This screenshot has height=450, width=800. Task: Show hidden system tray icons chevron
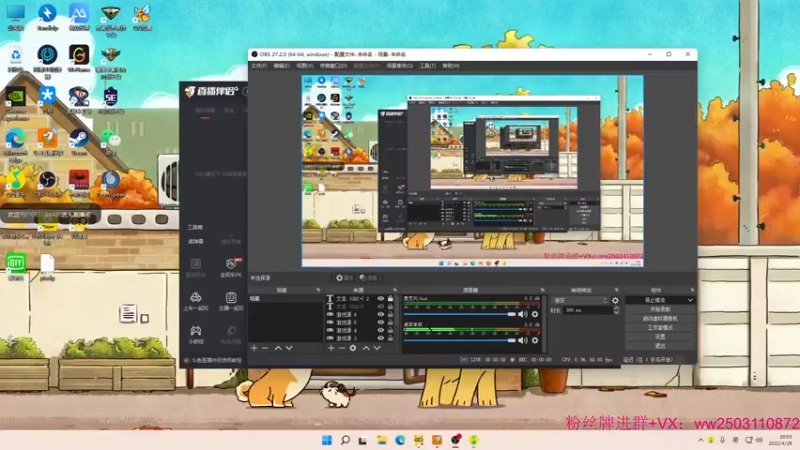coord(701,440)
